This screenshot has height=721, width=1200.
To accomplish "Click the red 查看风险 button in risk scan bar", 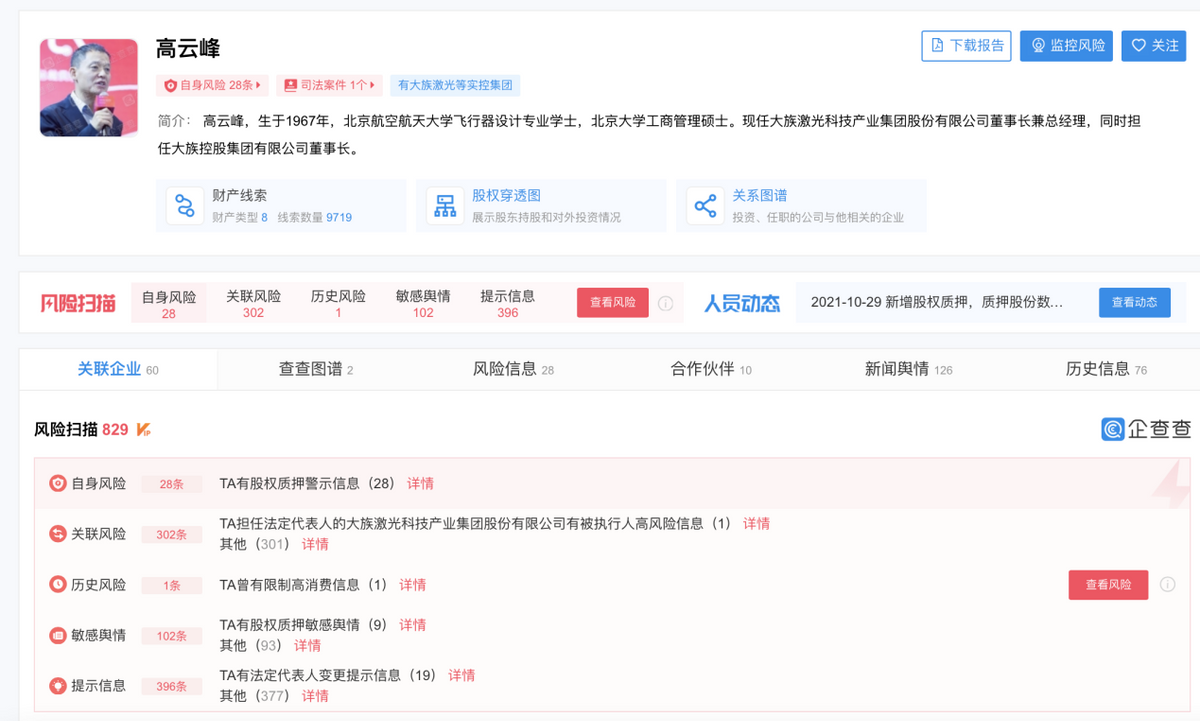I will [x=613, y=303].
